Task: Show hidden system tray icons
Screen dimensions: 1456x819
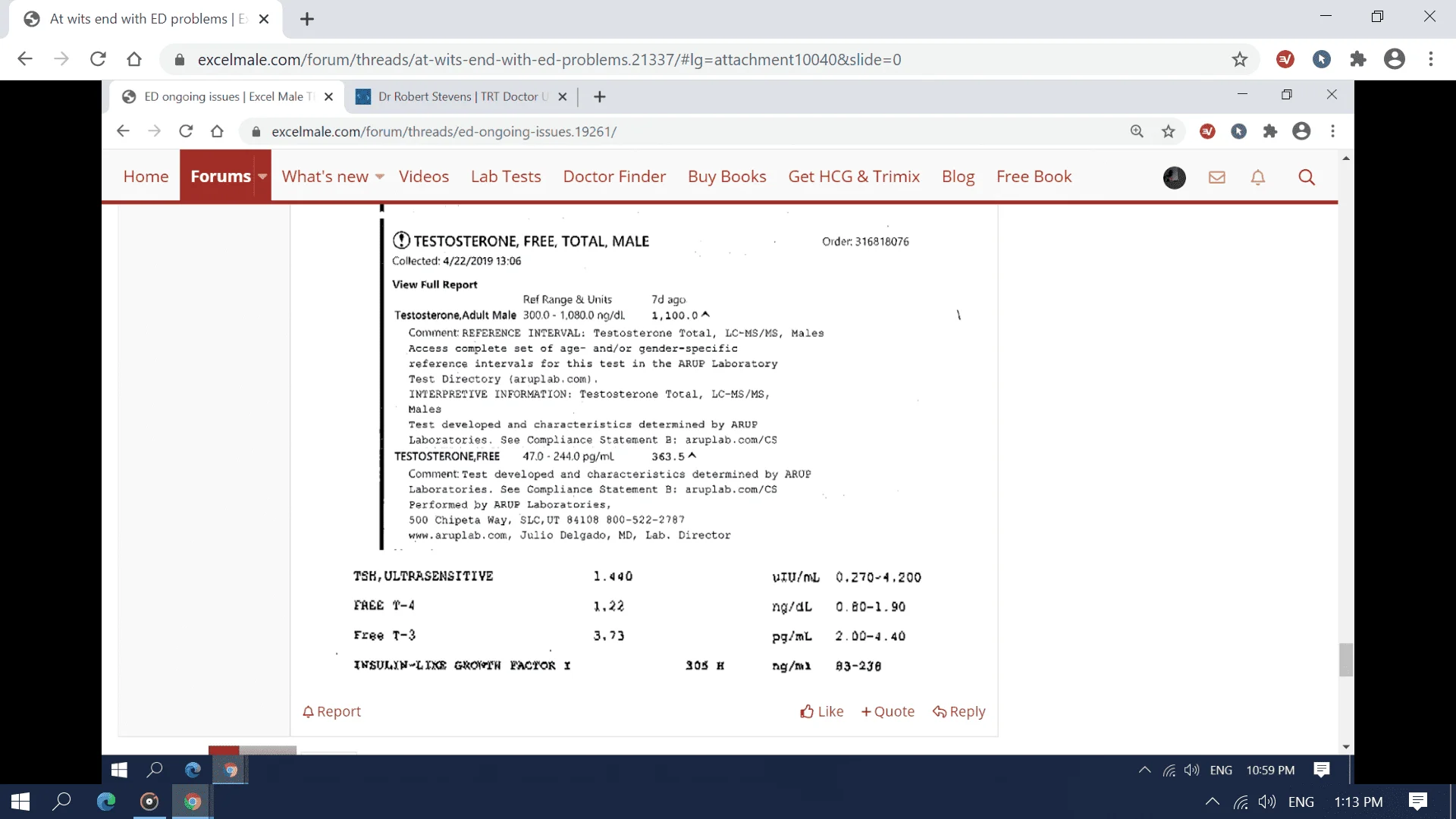Action: [1212, 802]
